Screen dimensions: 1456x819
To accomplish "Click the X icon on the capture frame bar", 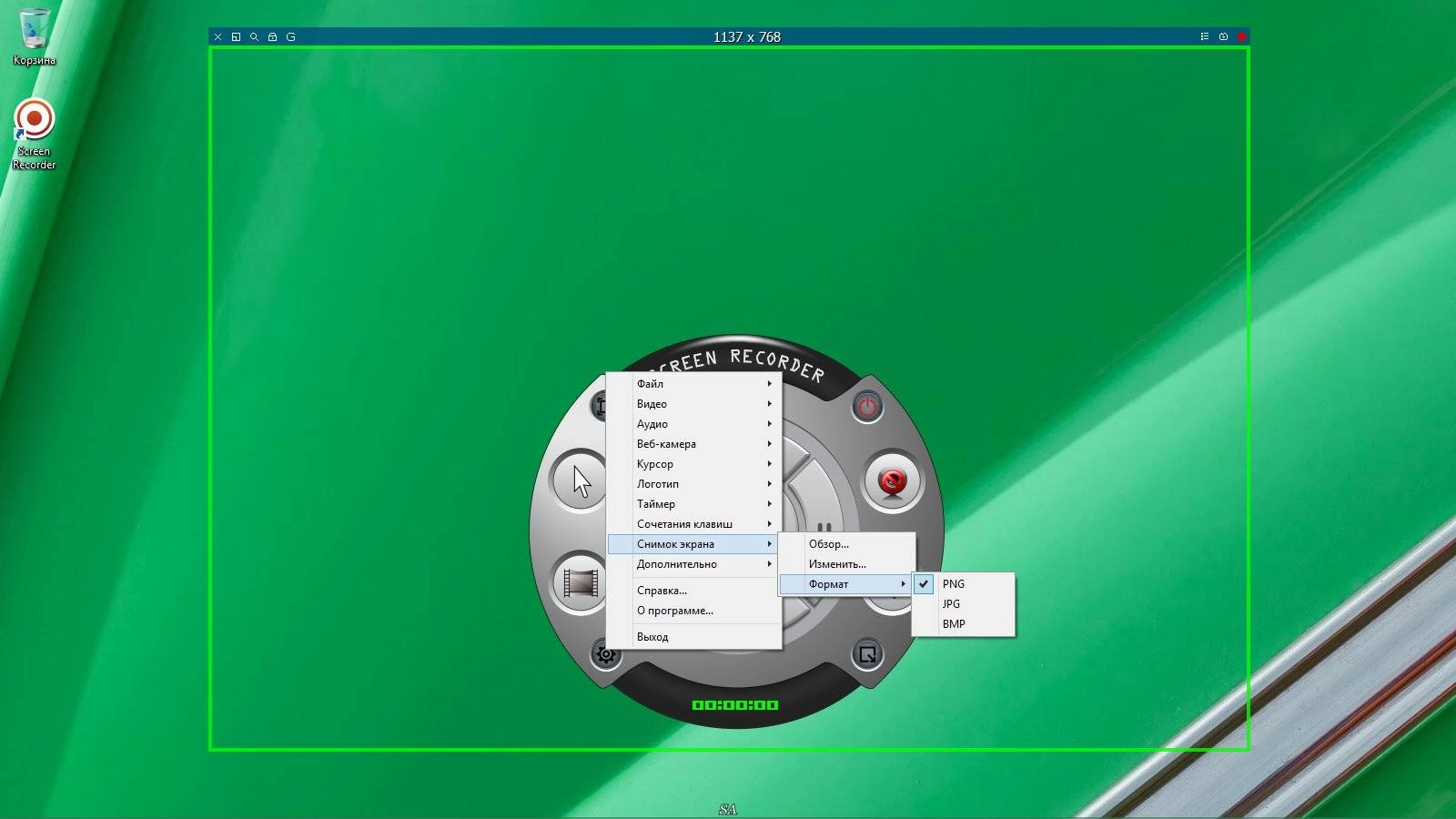I will tap(217, 37).
